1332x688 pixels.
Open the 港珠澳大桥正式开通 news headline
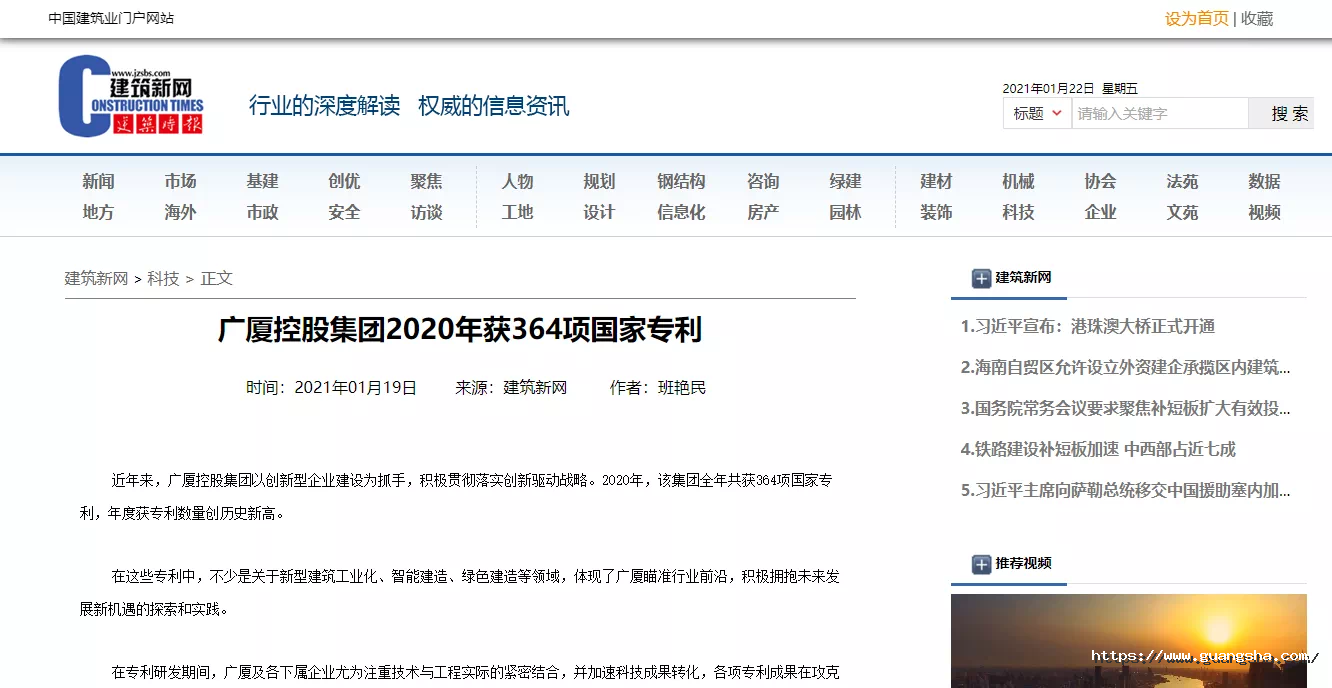click(x=1088, y=326)
